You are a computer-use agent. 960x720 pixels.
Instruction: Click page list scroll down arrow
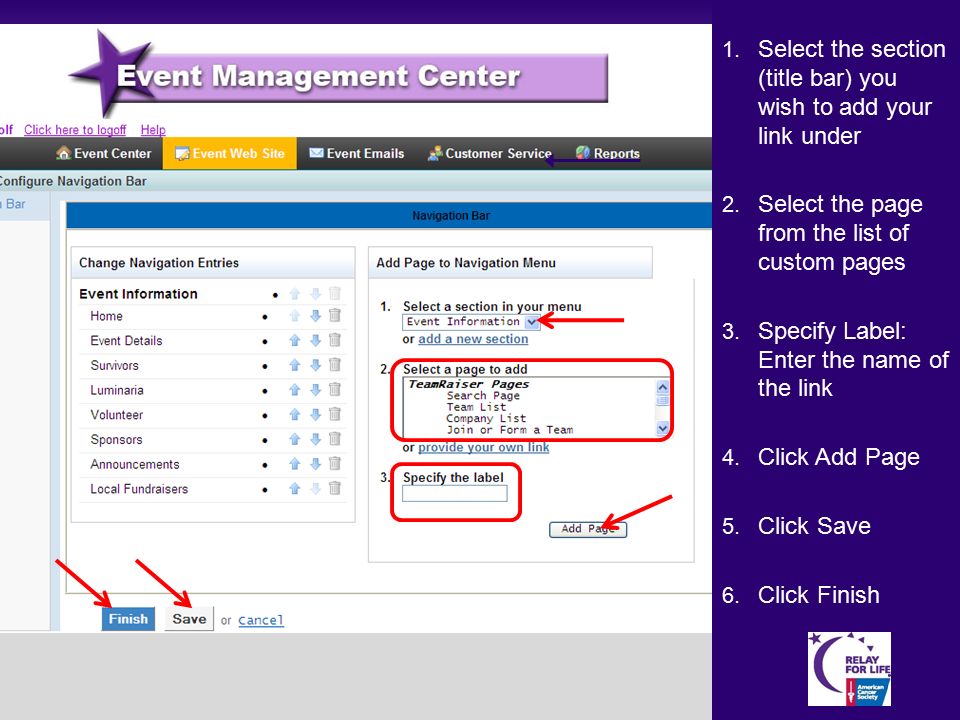click(x=662, y=429)
